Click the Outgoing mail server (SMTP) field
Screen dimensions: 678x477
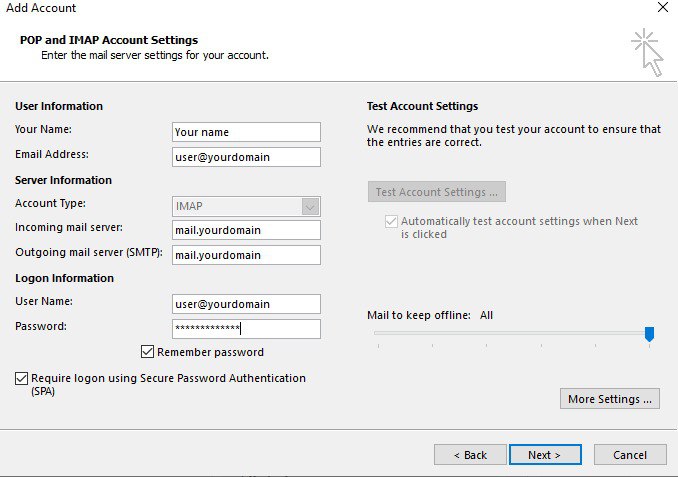246,255
